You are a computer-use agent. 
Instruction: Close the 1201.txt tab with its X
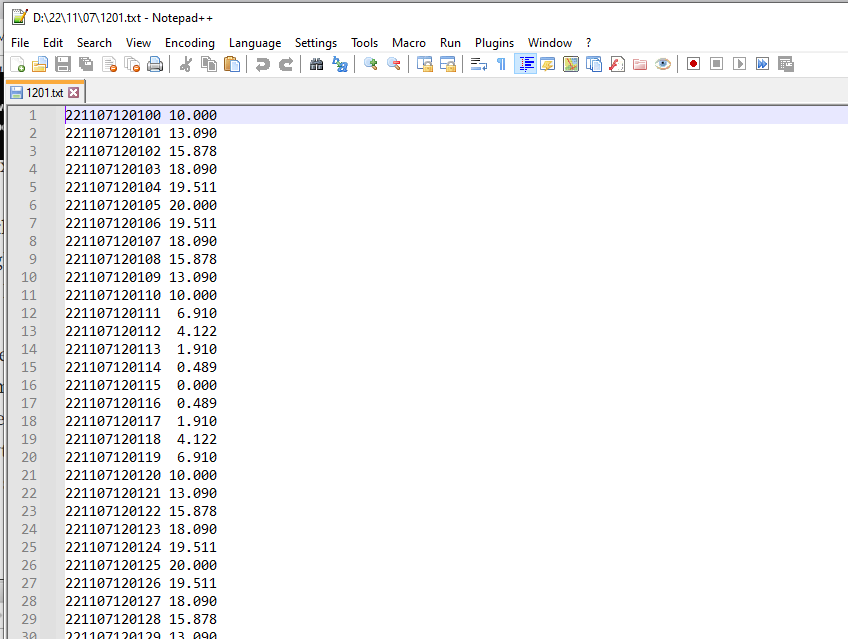click(74, 92)
